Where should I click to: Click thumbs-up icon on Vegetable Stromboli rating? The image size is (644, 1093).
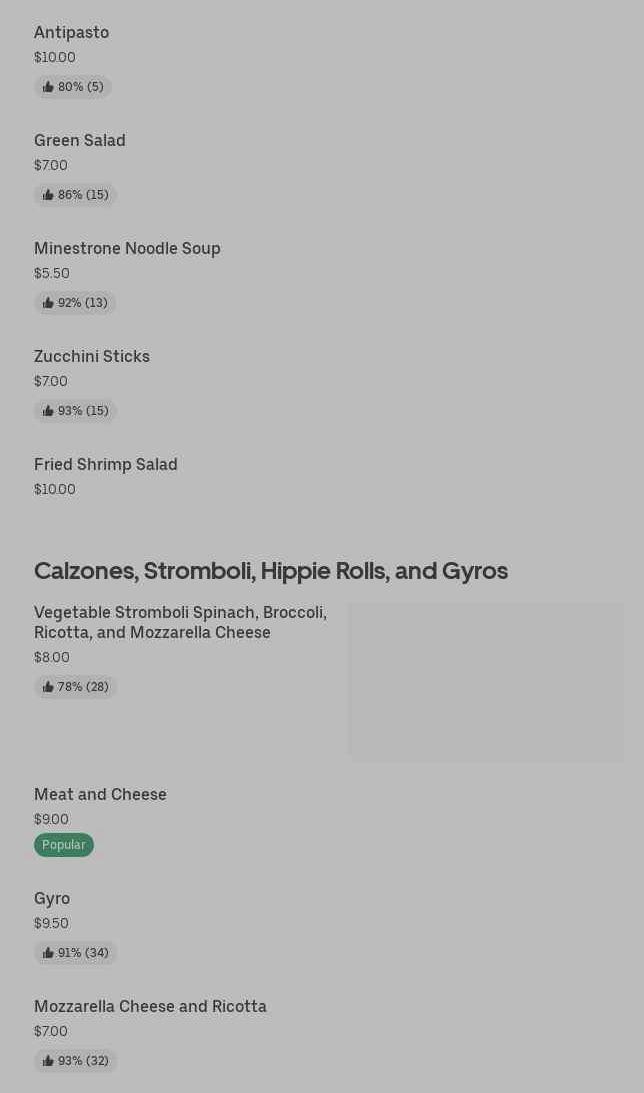(48, 687)
